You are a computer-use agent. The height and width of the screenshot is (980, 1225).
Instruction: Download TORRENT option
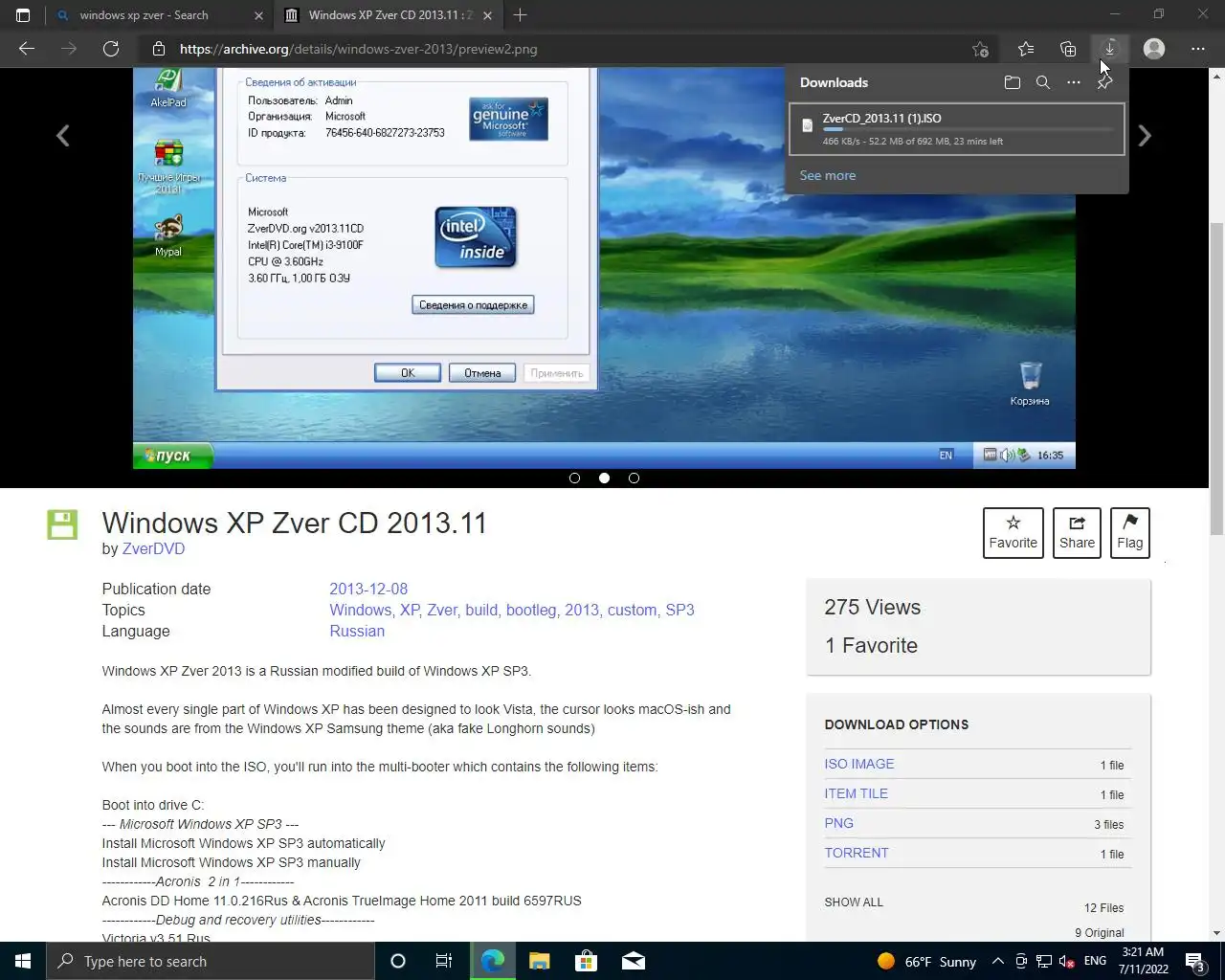pyautogui.click(x=857, y=853)
